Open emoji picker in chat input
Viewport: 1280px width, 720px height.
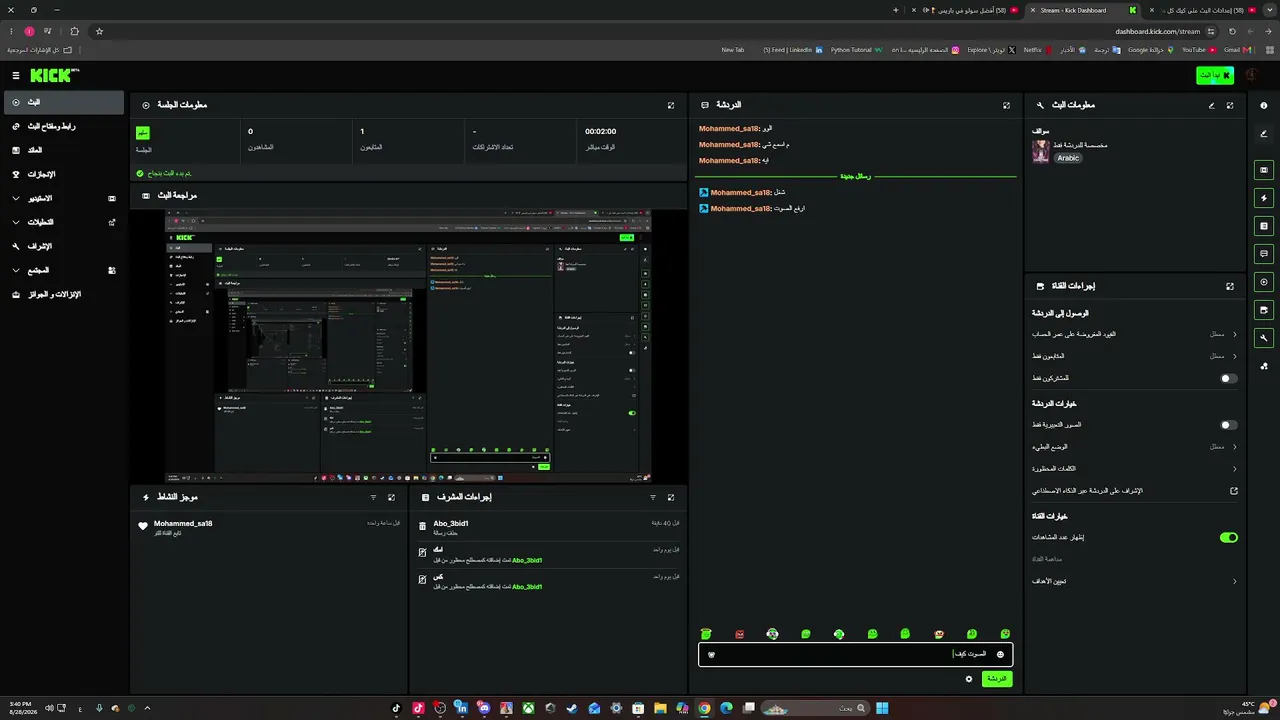(x=1000, y=654)
